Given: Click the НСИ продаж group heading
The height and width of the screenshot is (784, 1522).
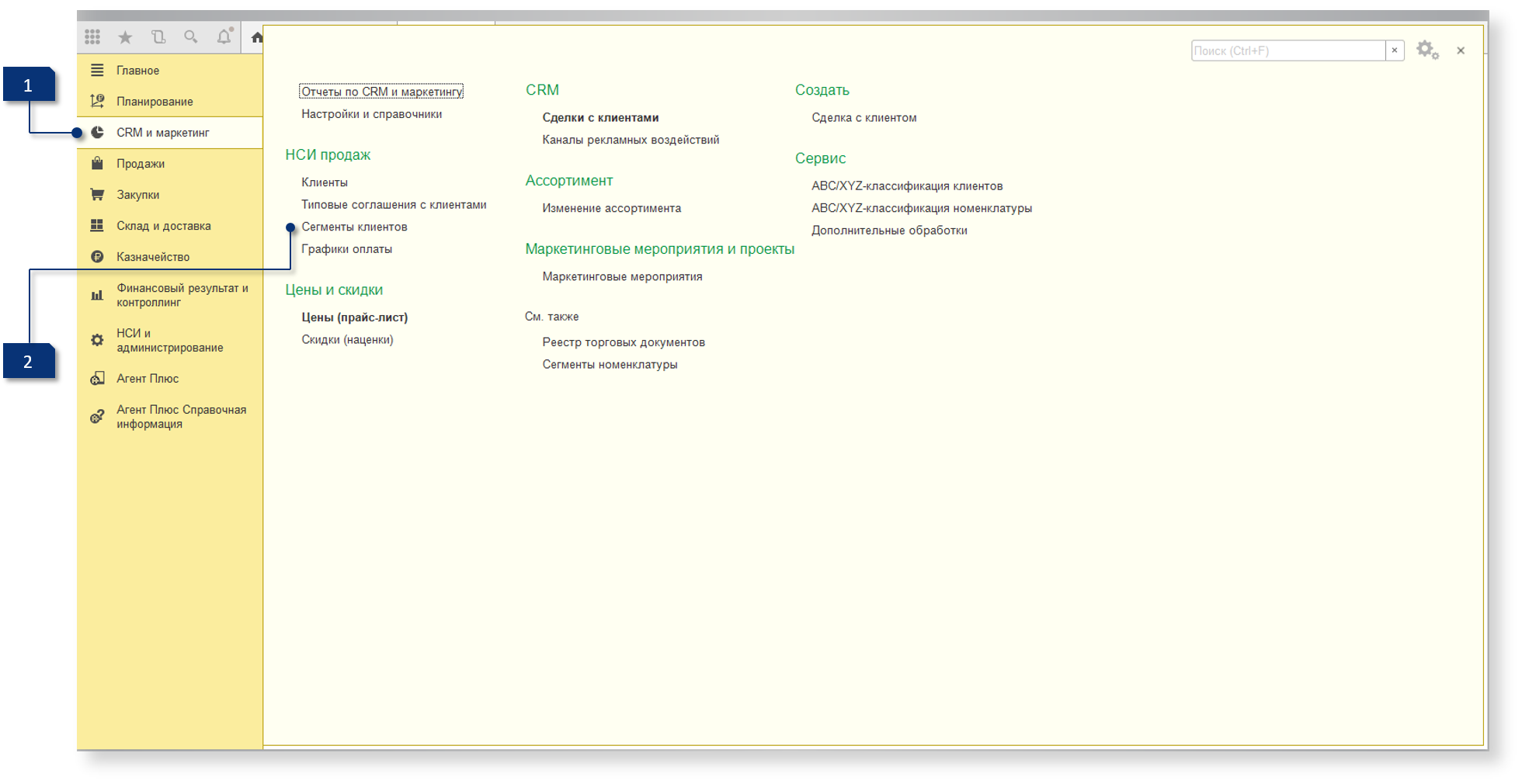Looking at the screenshot, I should pos(328,155).
